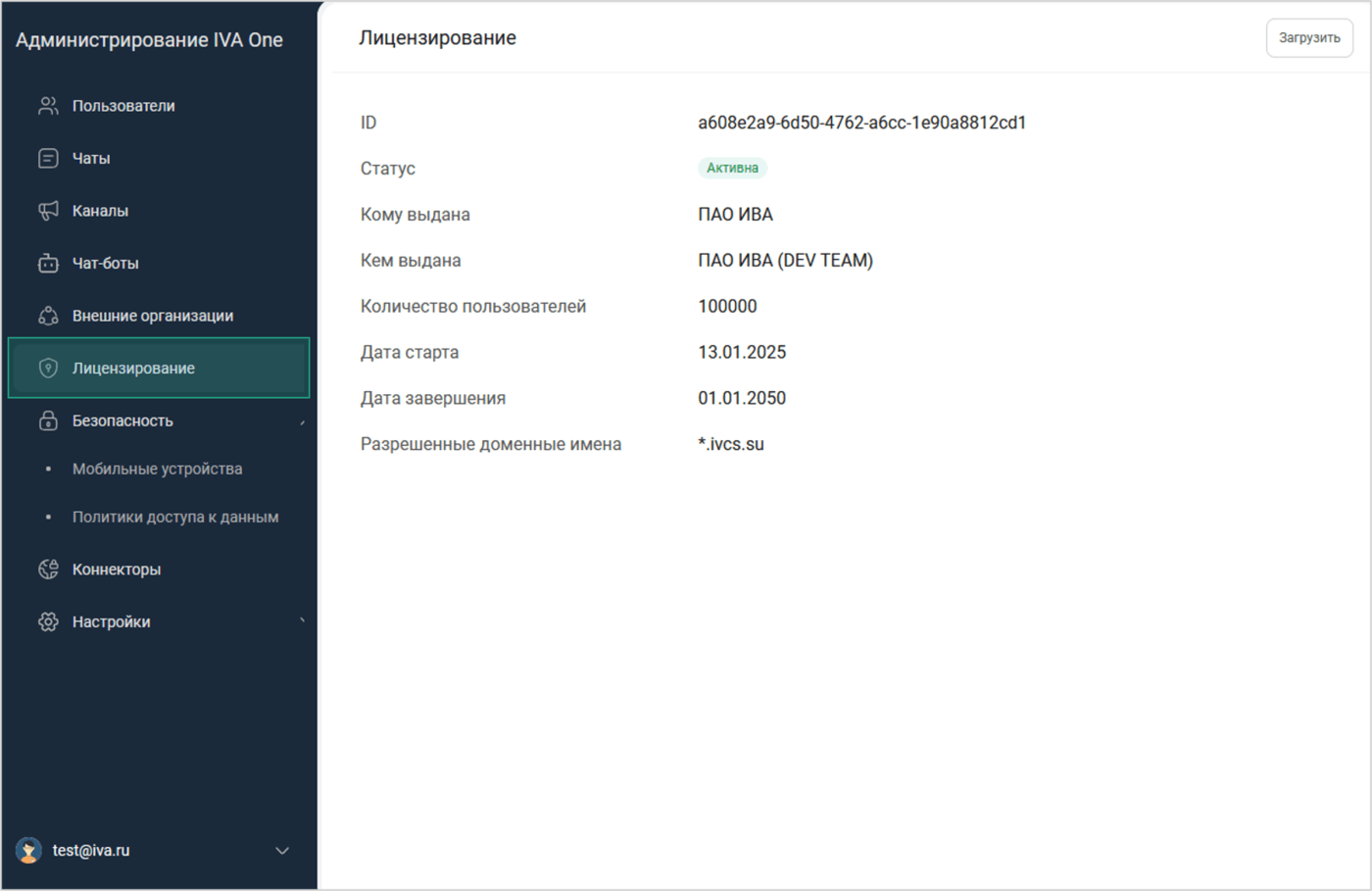Image resolution: width=1372 pixels, height=891 pixels.
Task: Select the *.ivcs.su domain name text
Action: point(731,444)
